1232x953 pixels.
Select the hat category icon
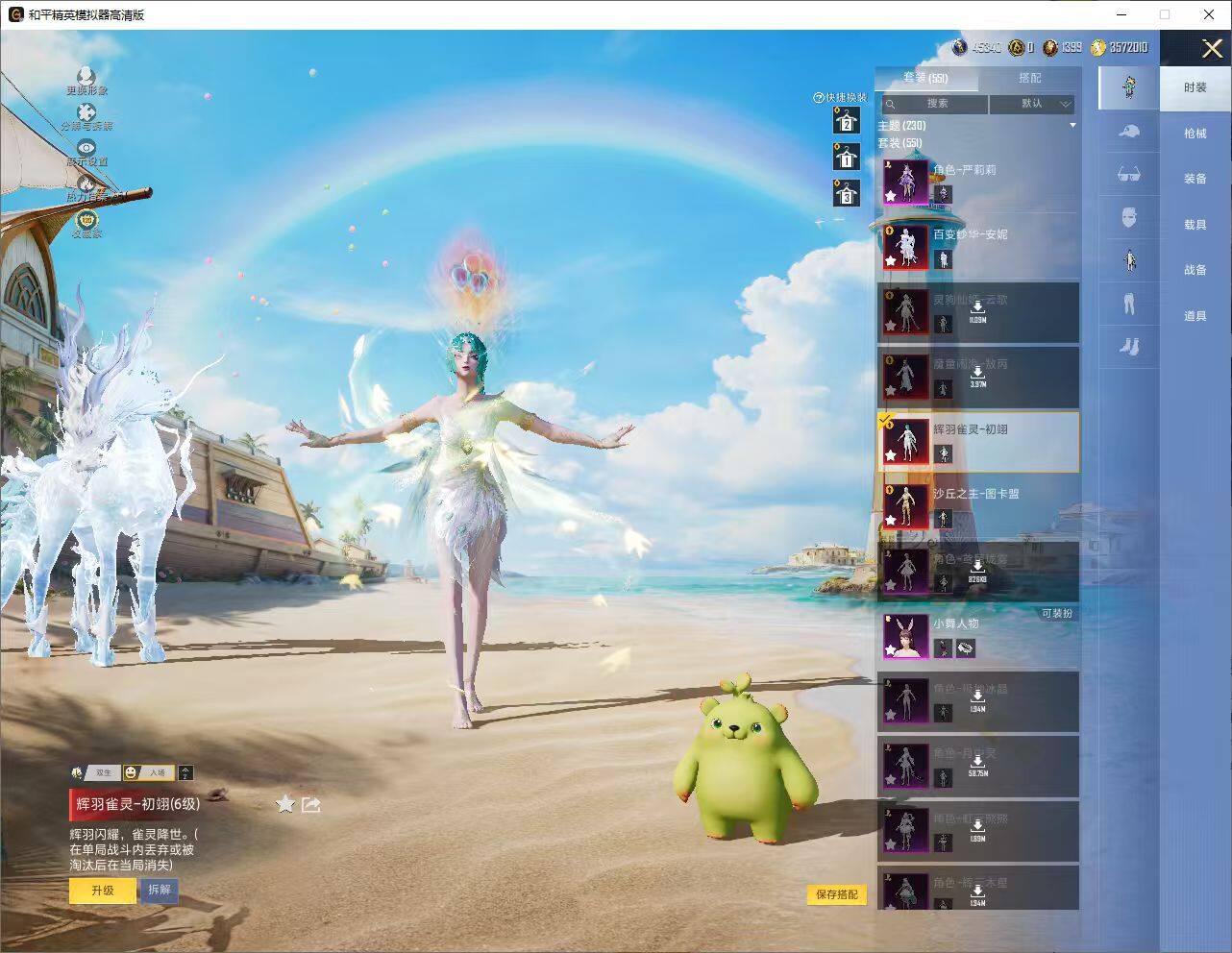click(x=1129, y=131)
